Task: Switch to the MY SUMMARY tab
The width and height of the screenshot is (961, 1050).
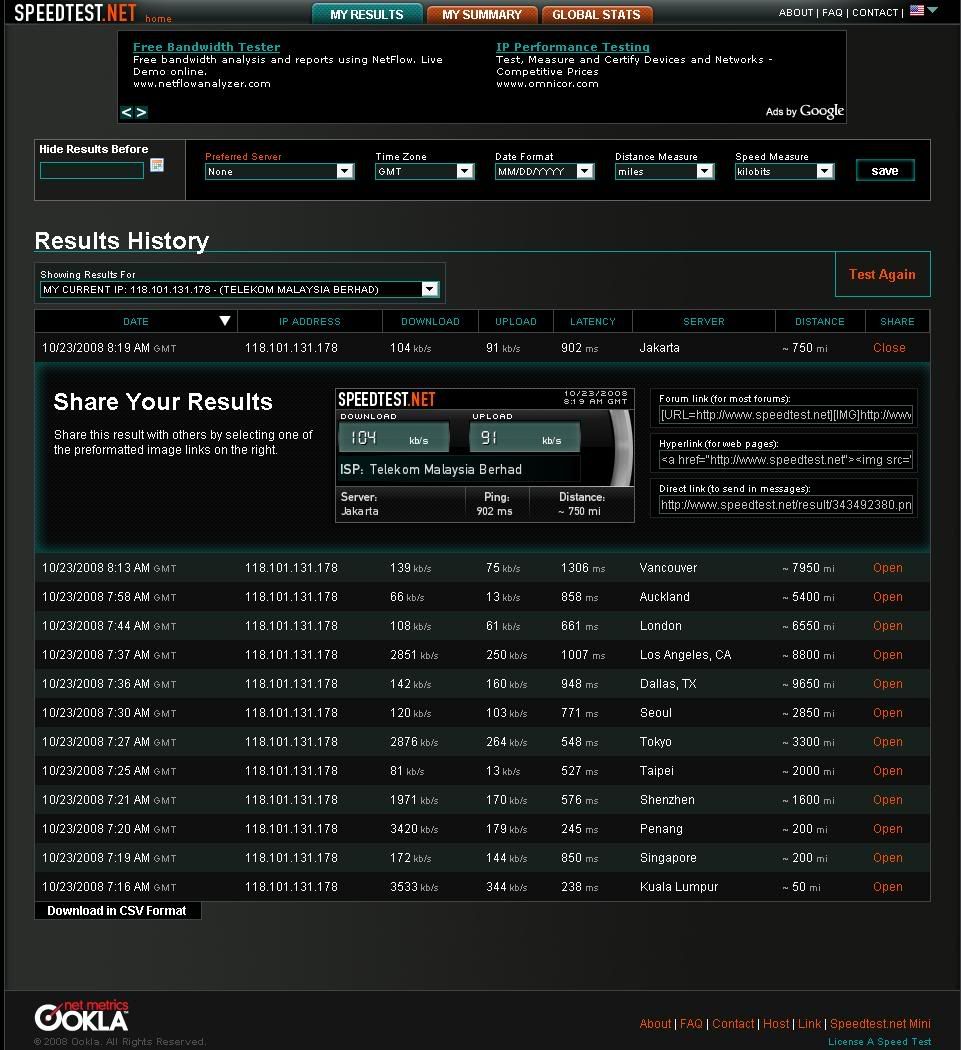Action: [481, 14]
